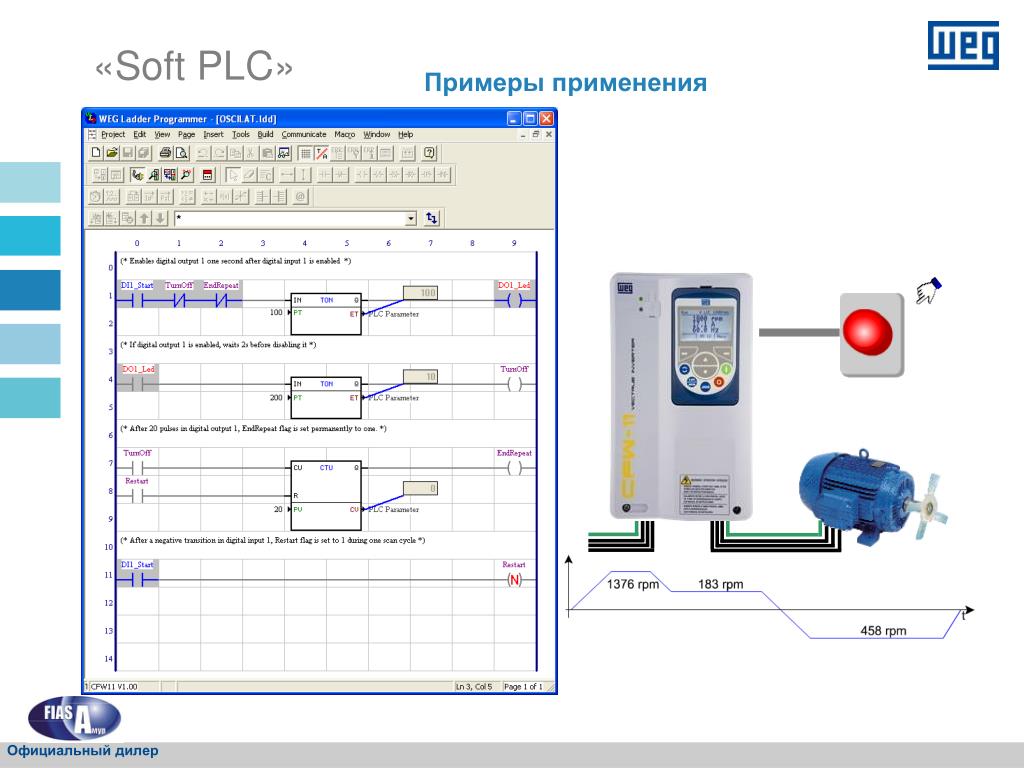Image resolution: width=1024 pixels, height=768 pixels.
Task: Click the PLC parameter value box showing 10
Action: pos(420,377)
